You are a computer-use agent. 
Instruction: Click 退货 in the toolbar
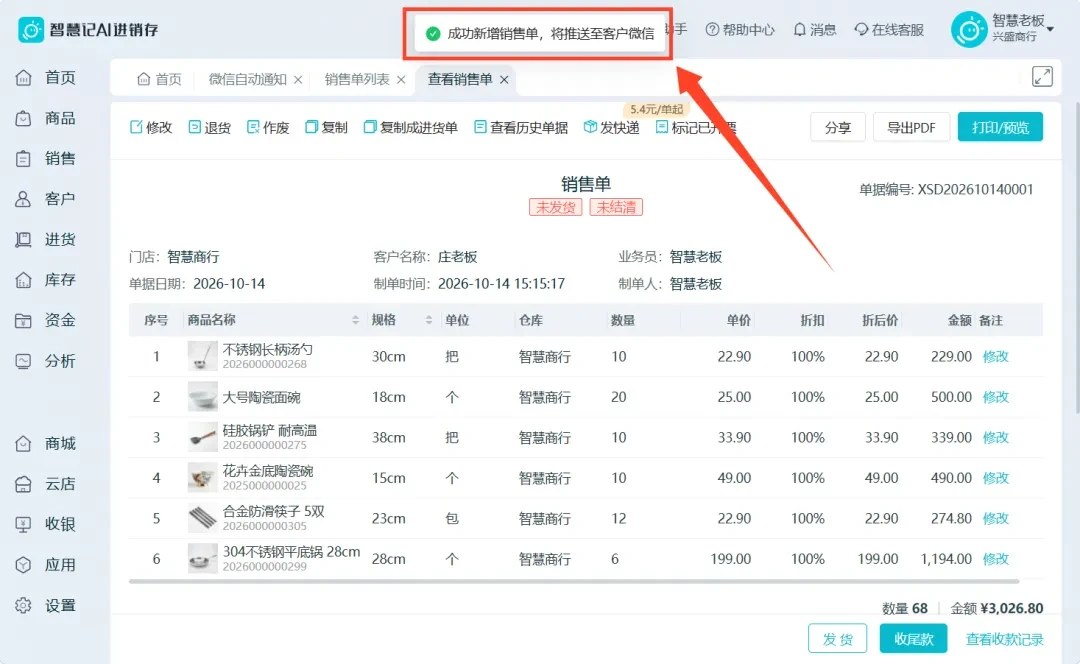209,127
